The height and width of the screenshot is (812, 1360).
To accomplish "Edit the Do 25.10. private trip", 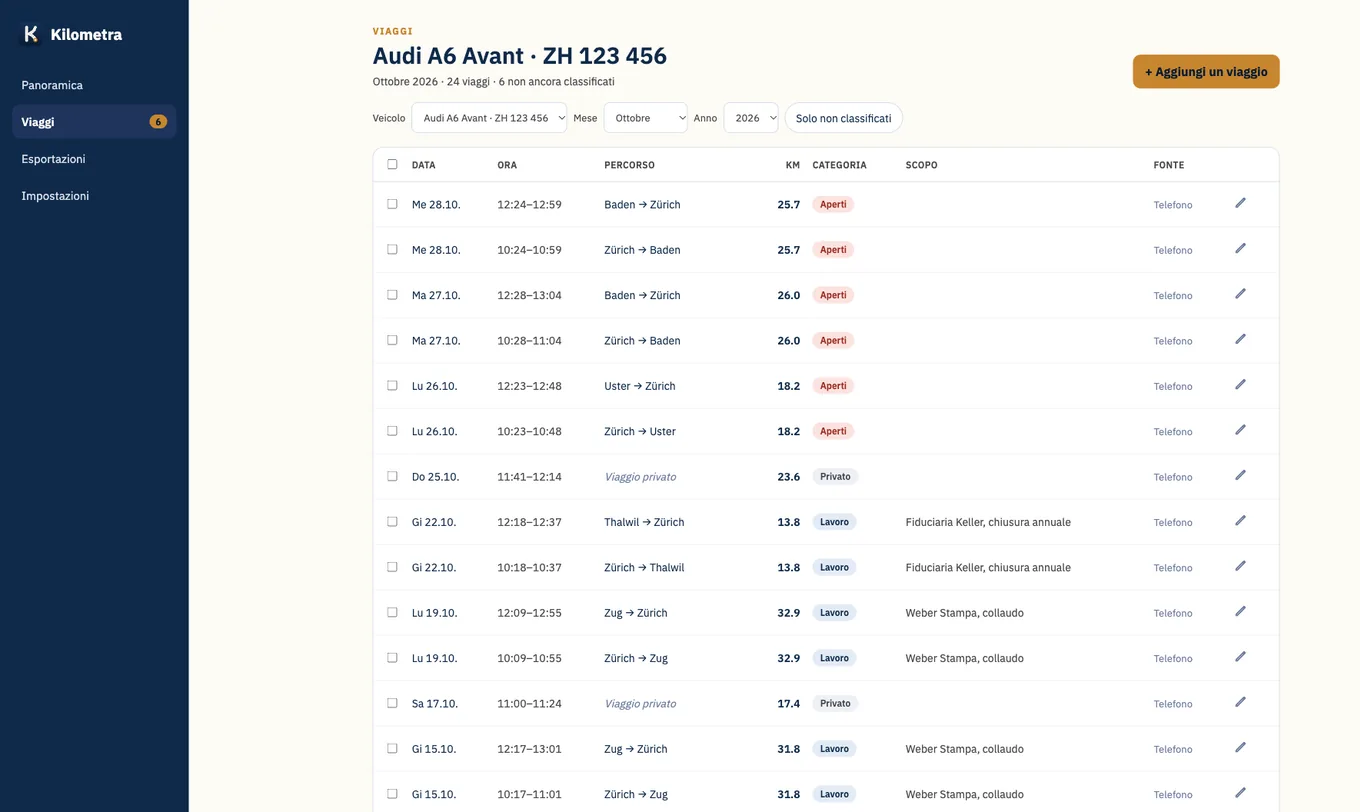I will tap(1240, 475).
